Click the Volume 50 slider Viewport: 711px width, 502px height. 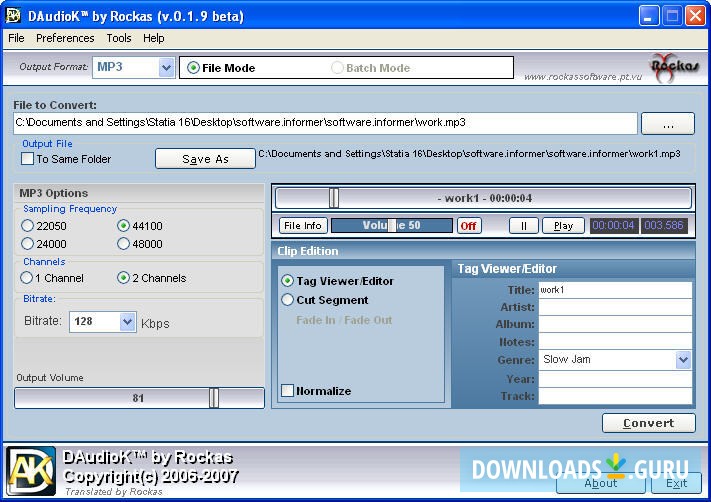pos(392,225)
